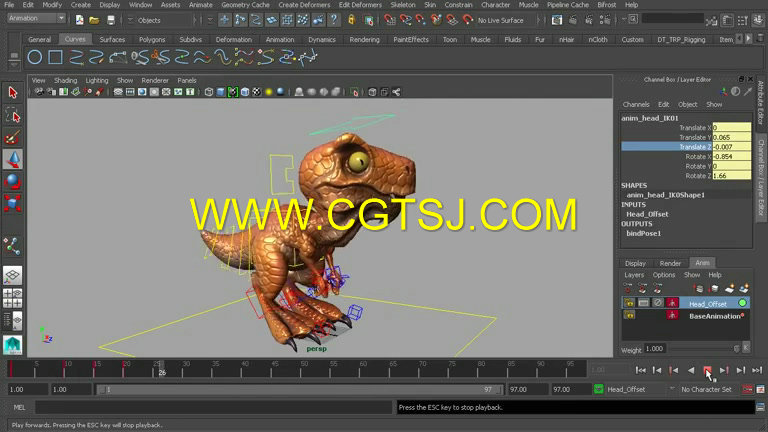Click the play backwards button
The image size is (768, 432).
(691, 370)
